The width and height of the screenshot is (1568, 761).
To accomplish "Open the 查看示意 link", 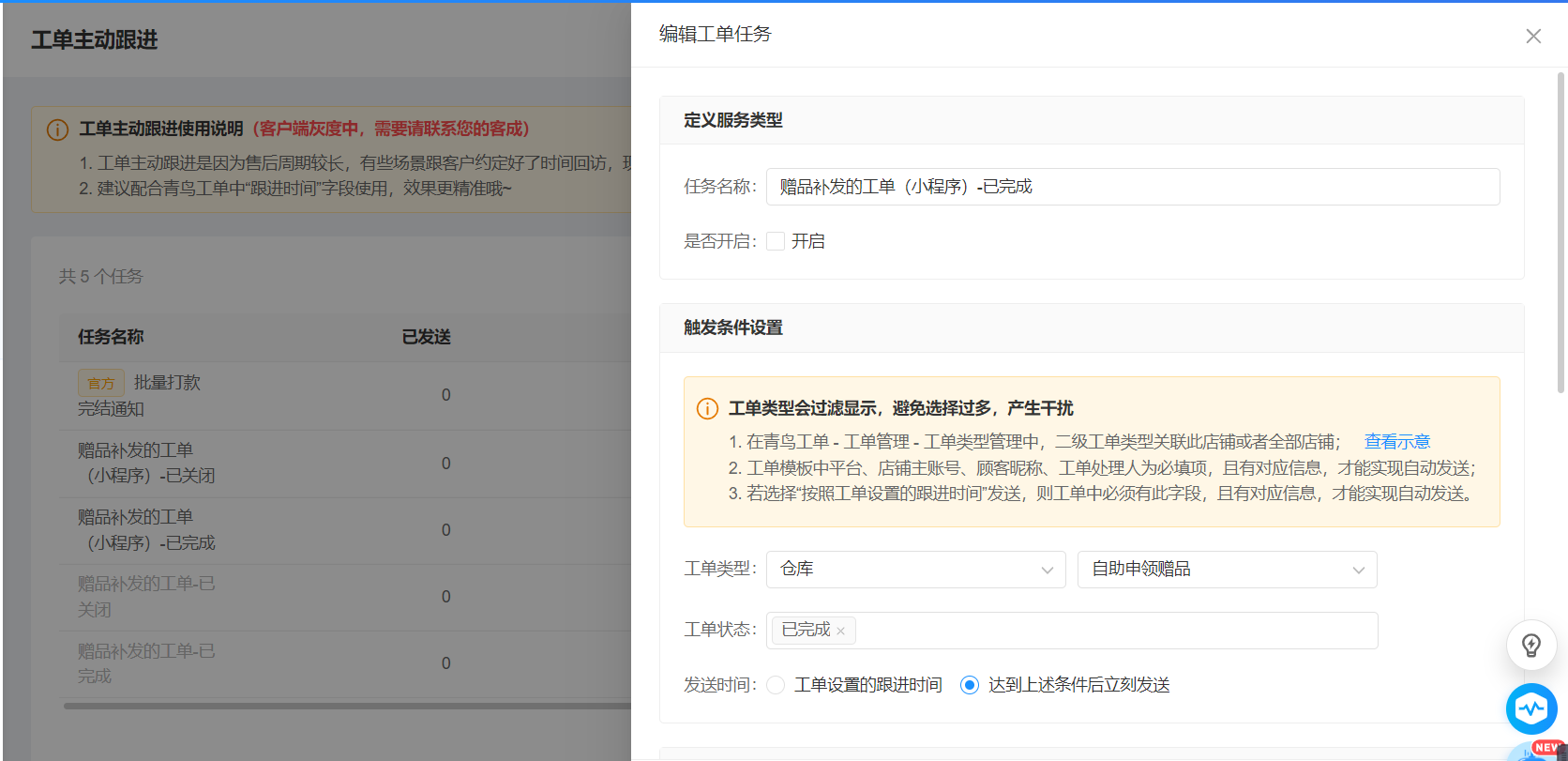I will [1396, 442].
